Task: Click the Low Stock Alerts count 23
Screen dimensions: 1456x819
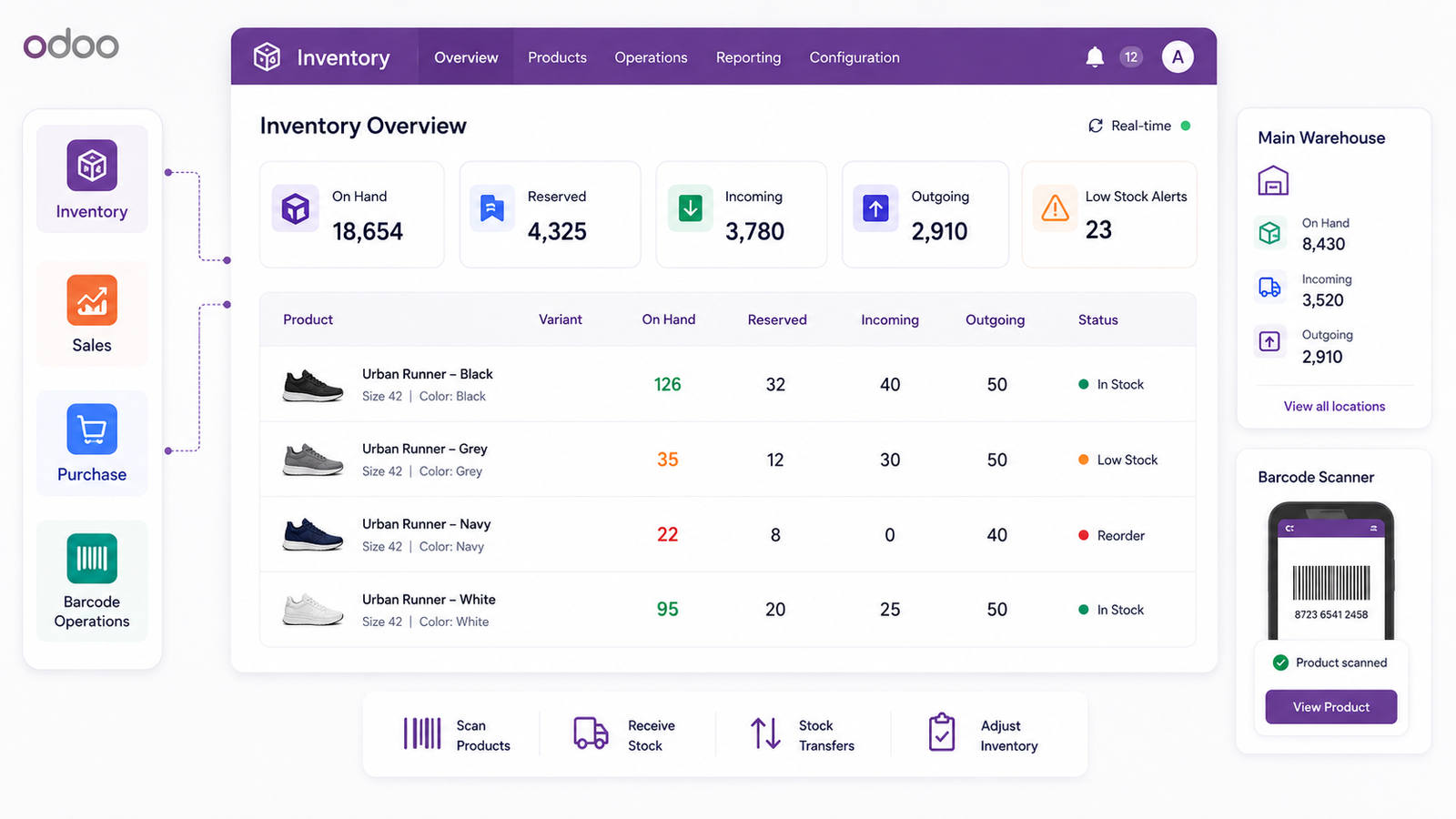Action: pyautogui.click(x=1098, y=230)
